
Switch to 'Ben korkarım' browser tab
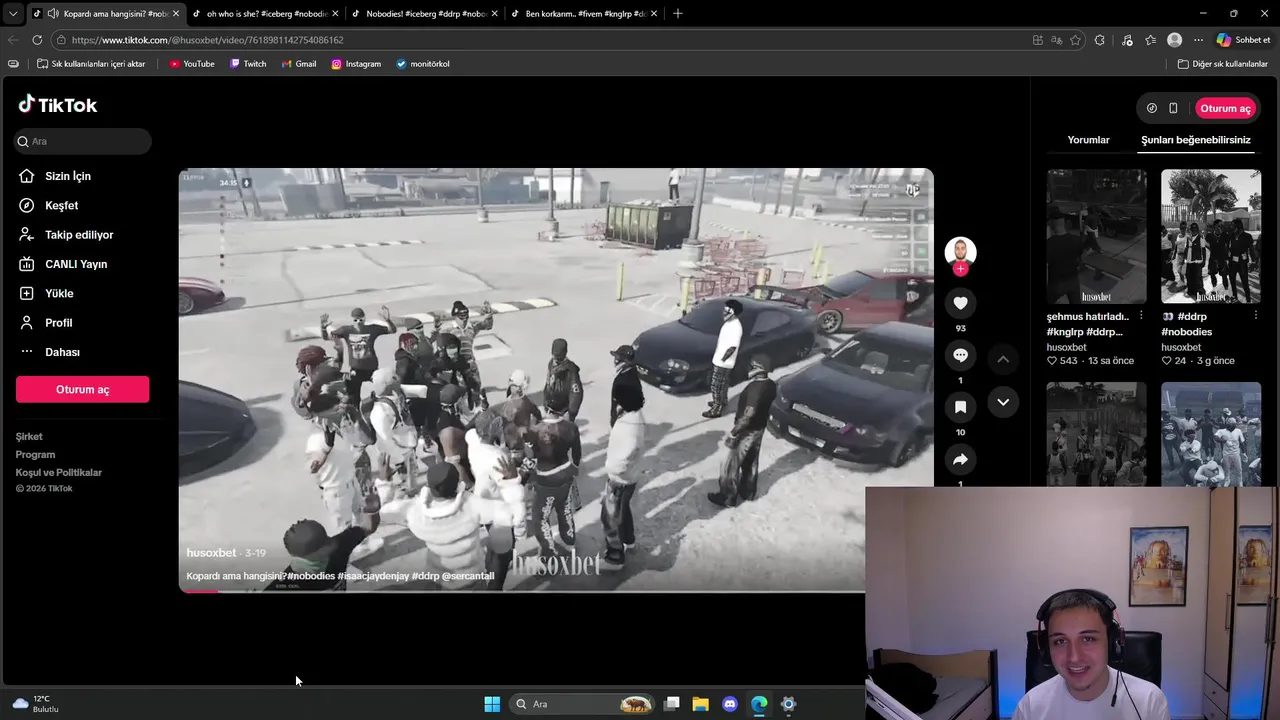pyautogui.click(x=585, y=14)
